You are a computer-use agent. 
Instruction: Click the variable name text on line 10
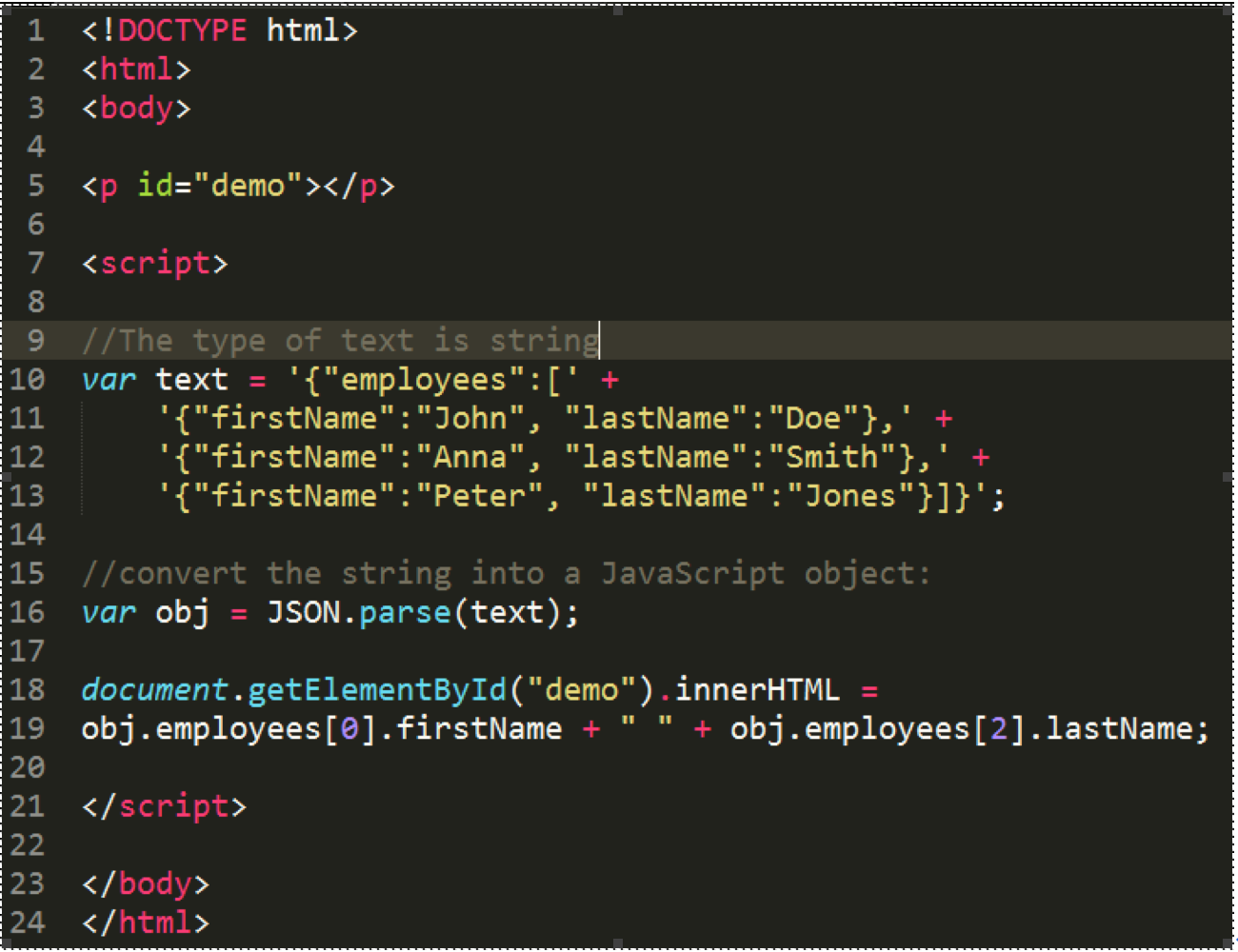(x=191, y=380)
